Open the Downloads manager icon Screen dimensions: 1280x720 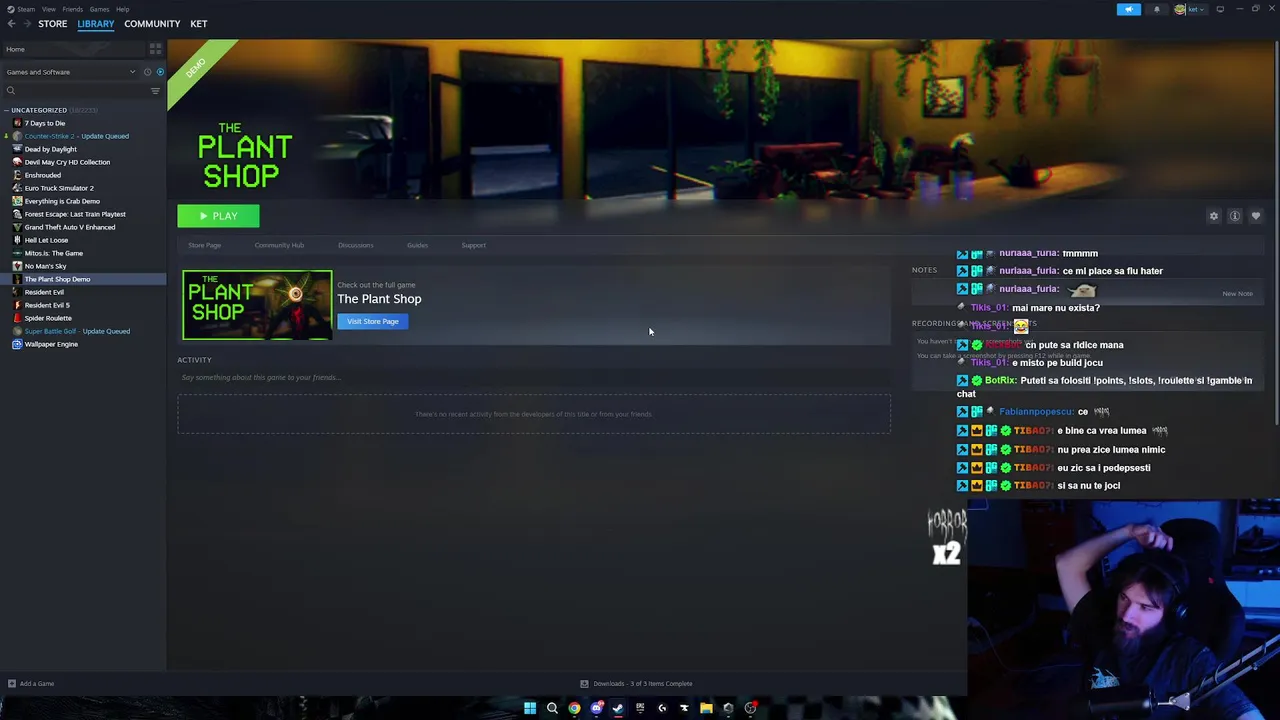click(584, 684)
